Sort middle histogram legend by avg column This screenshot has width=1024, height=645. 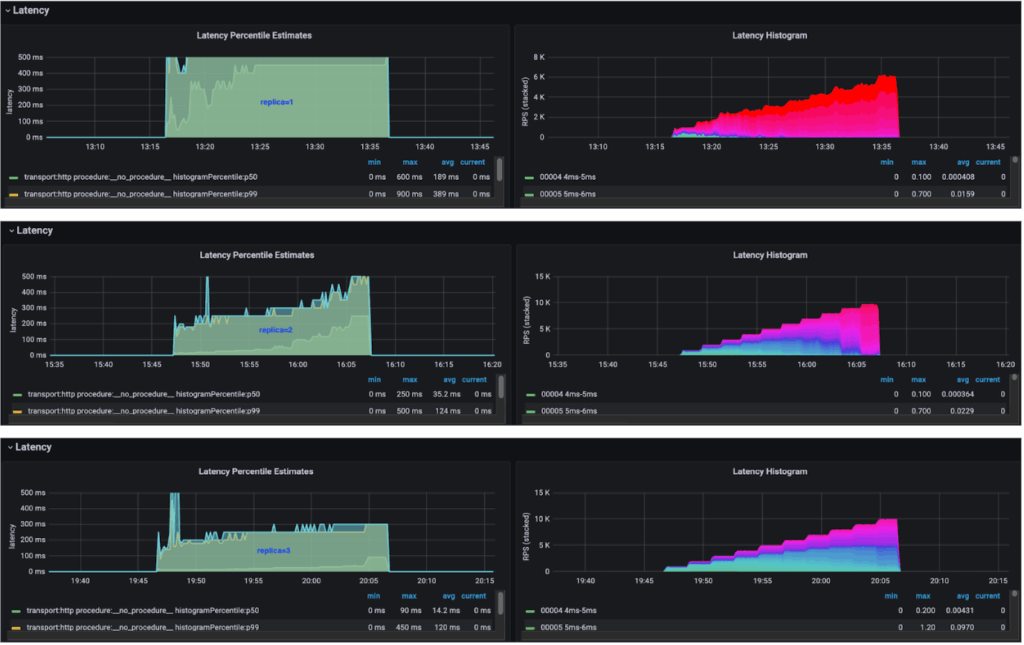click(962, 379)
